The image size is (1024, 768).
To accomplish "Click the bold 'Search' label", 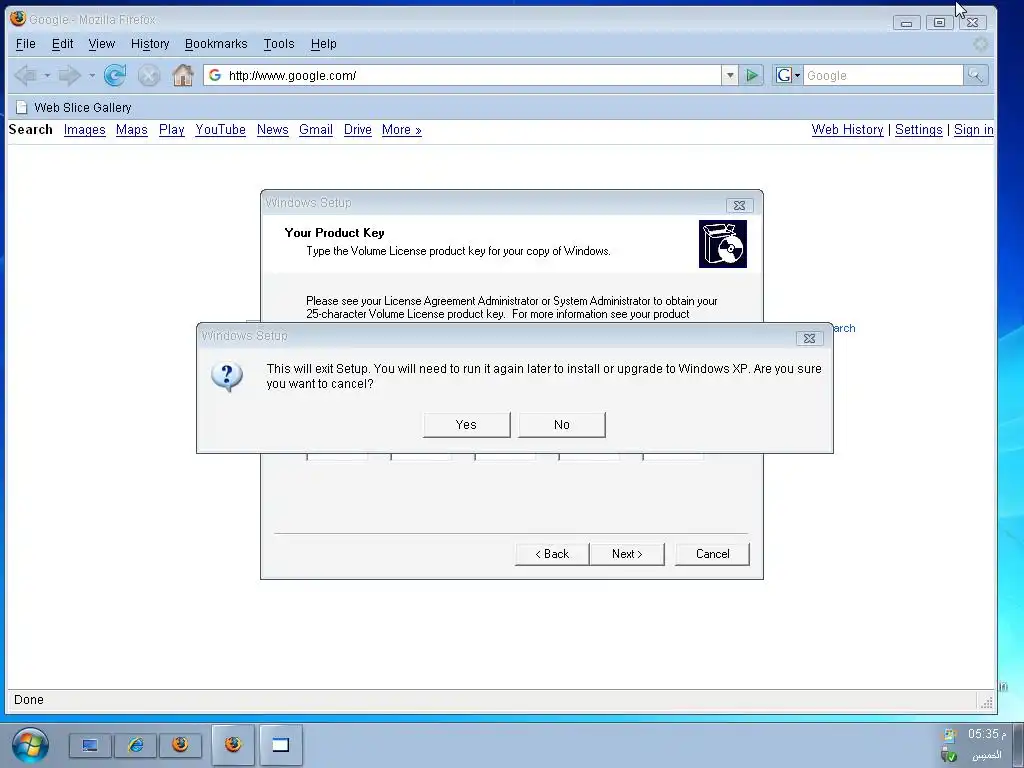I will click(31, 129).
